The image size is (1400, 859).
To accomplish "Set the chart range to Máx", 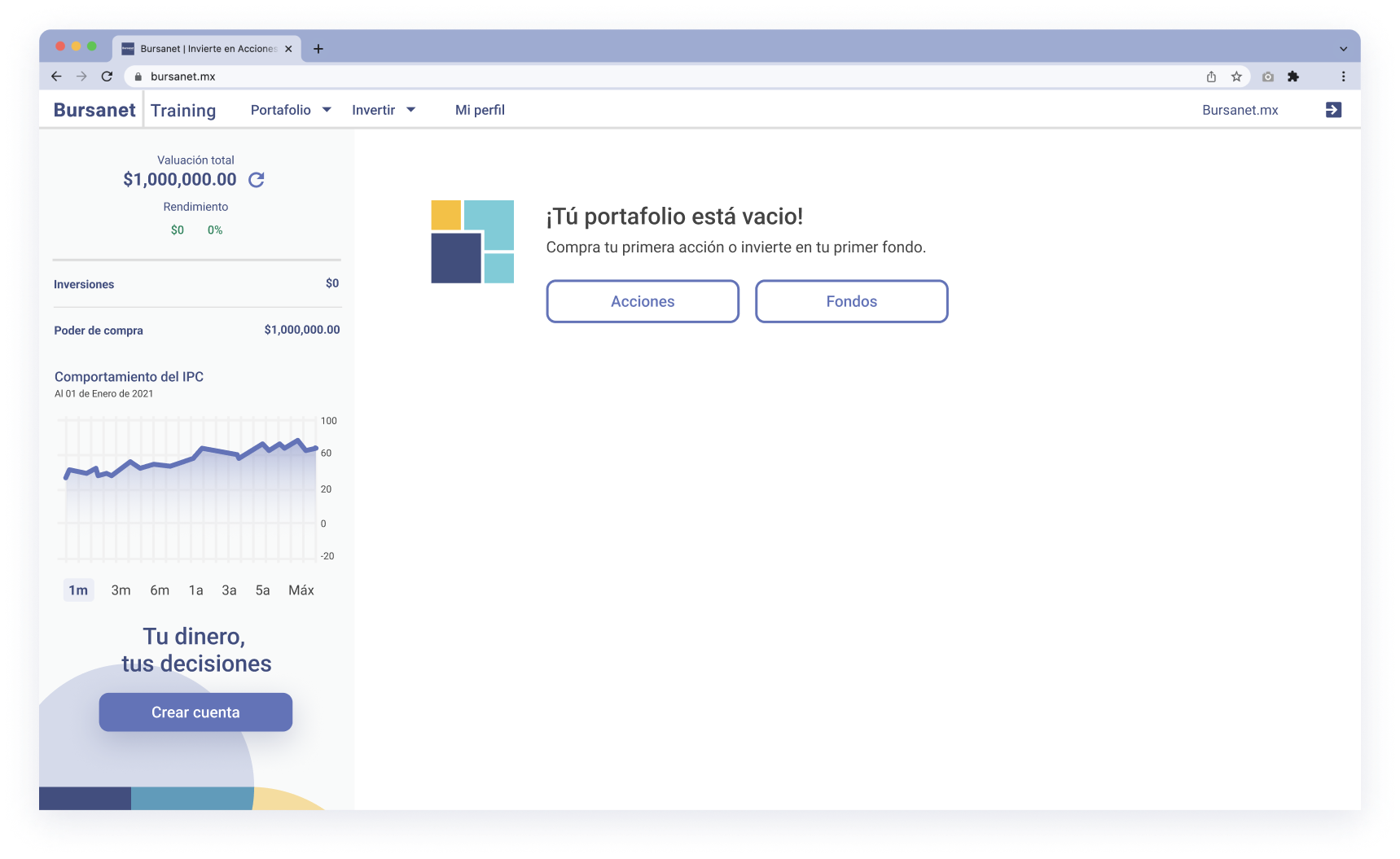I will [x=301, y=590].
